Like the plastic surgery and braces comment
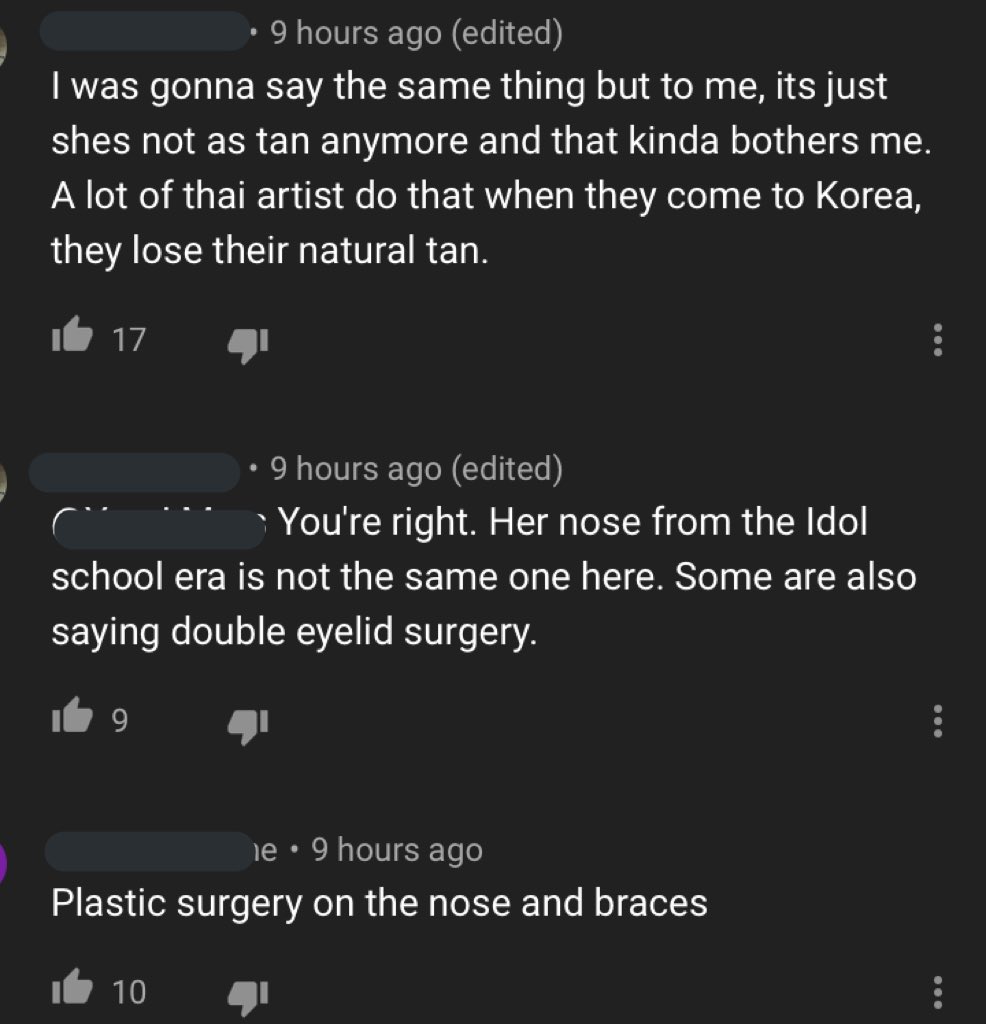The width and height of the screenshot is (986, 1024). click(72, 987)
